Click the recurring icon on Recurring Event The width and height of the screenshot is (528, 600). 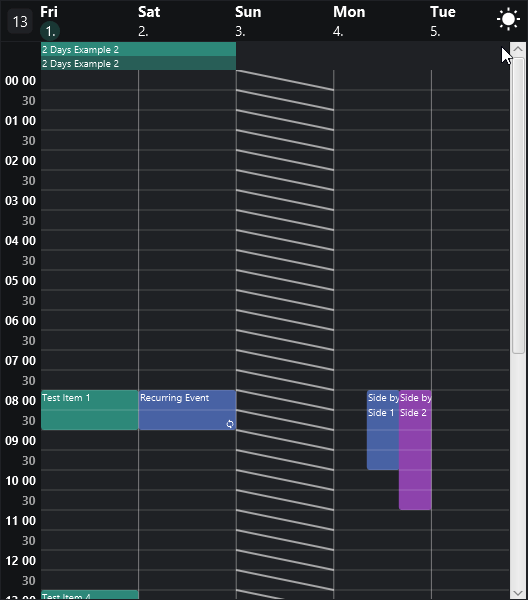coord(230,424)
